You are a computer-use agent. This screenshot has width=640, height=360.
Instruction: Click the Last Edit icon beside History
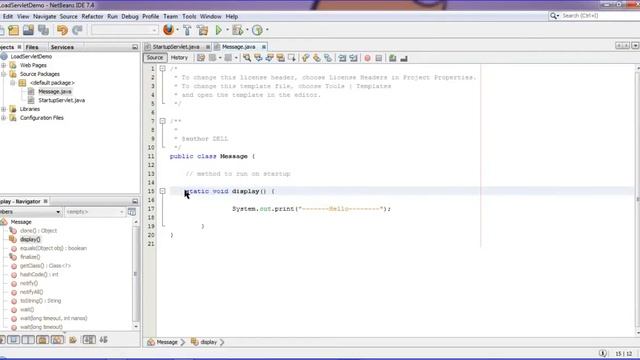pyautogui.click(x=201, y=58)
